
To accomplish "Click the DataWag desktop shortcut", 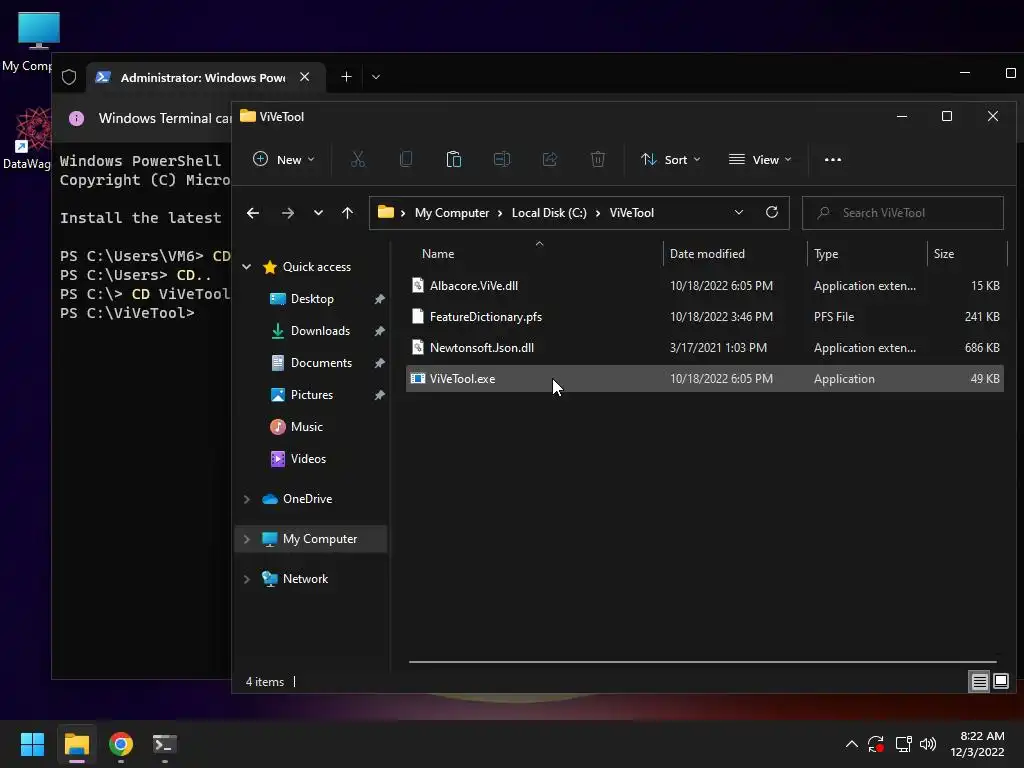I will coord(27,139).
